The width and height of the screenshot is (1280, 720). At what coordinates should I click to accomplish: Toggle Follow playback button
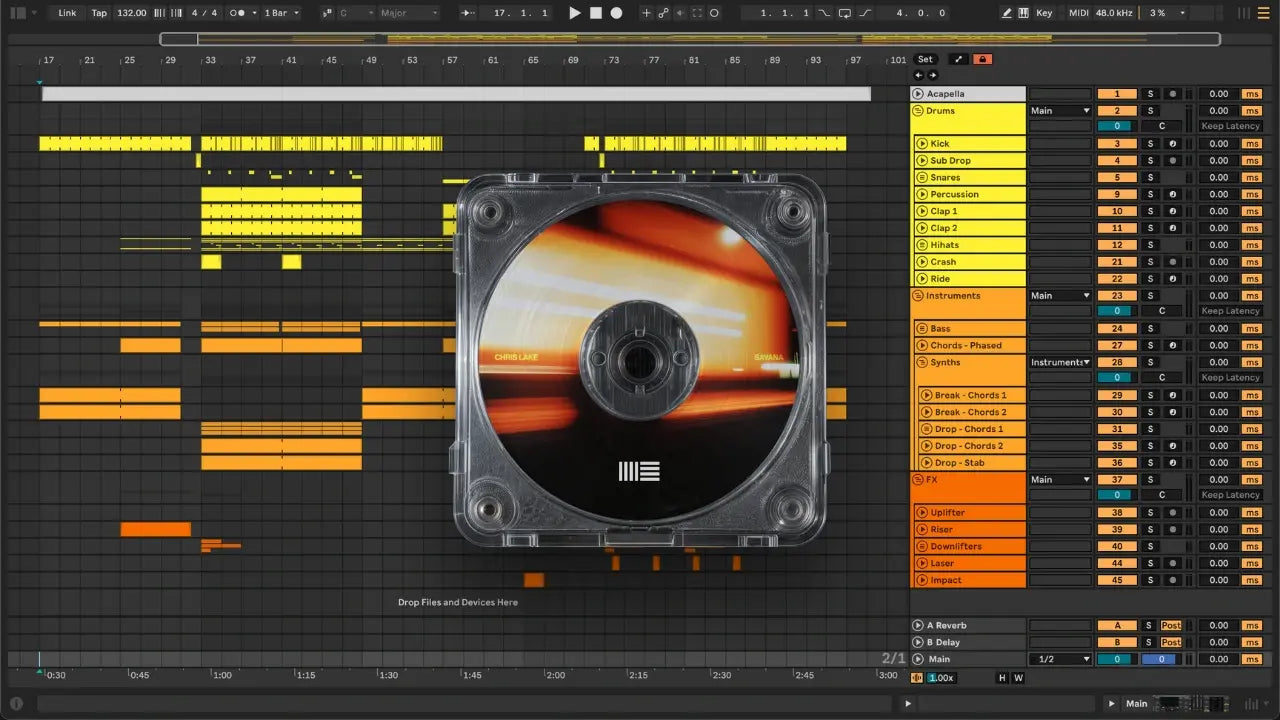coord(468,13)
